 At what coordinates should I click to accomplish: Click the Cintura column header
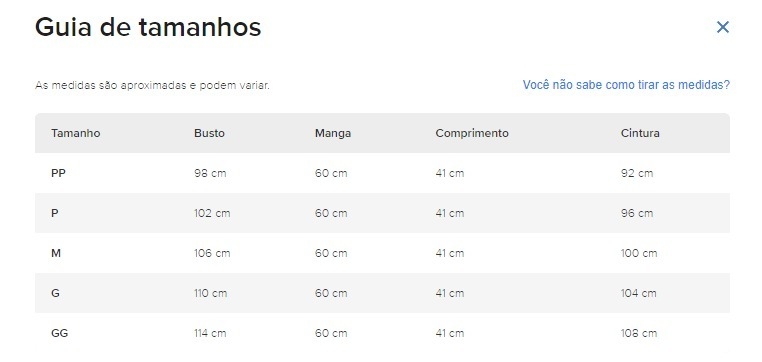click(x=640, y=133)
